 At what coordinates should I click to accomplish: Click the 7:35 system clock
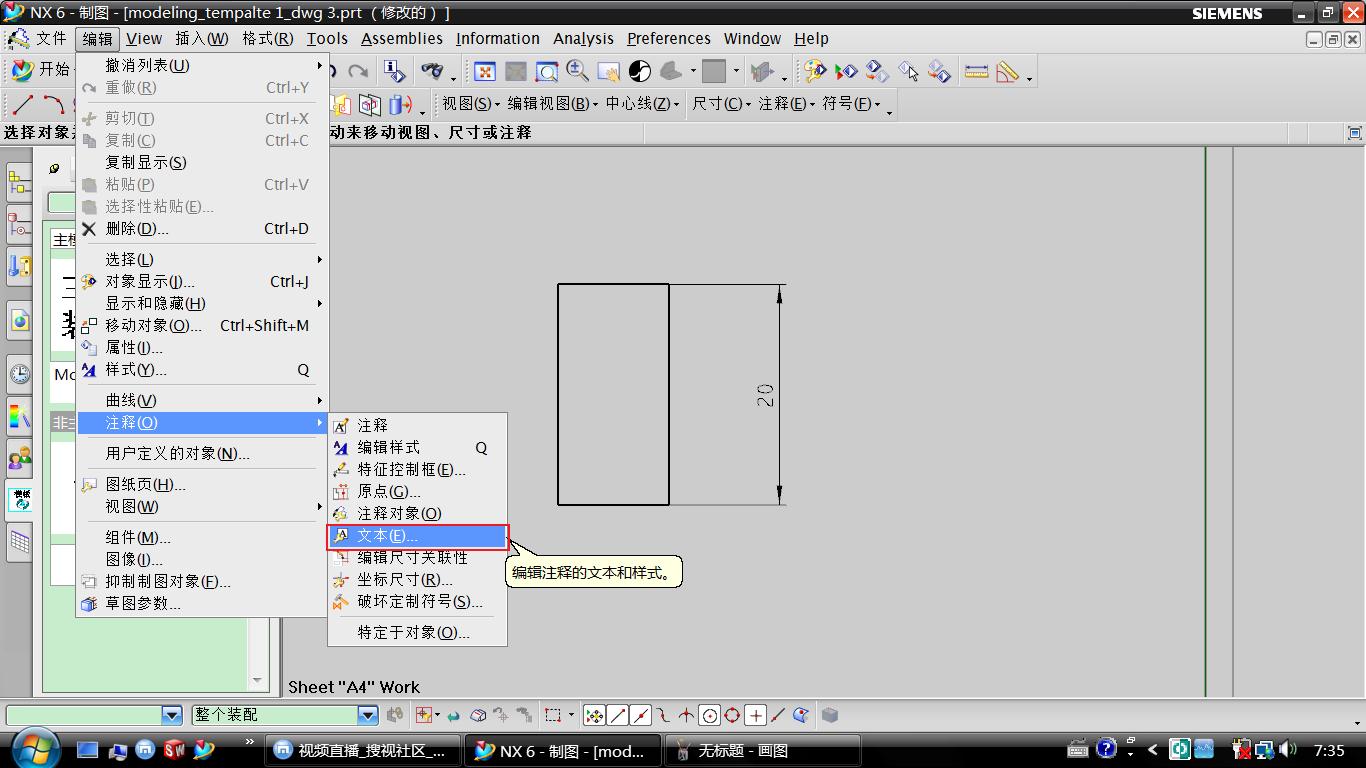tap(1329, 750)
